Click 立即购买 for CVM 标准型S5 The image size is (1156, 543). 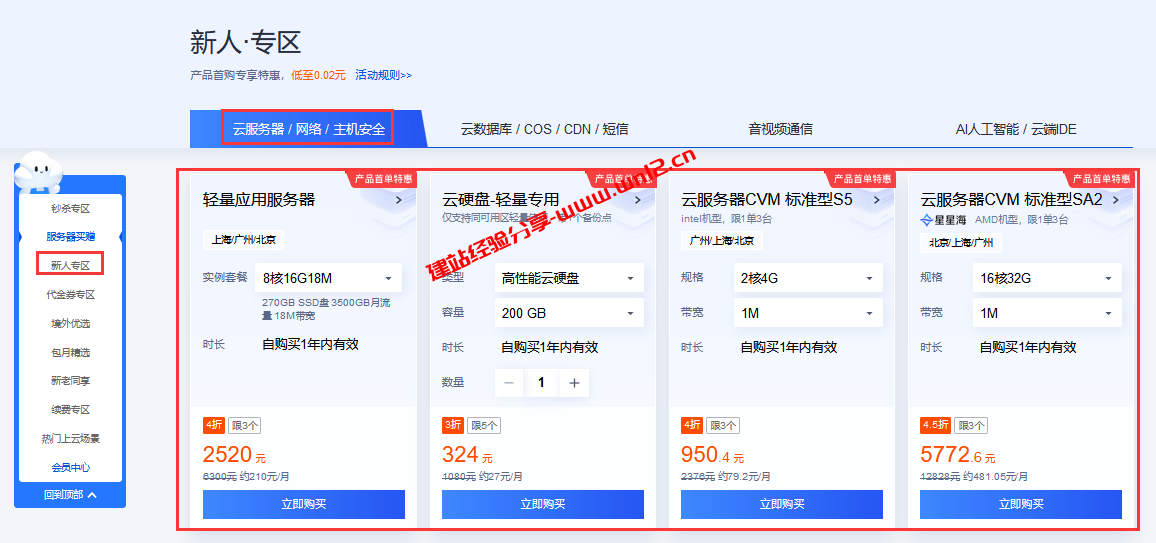click(x=781, y=504)
